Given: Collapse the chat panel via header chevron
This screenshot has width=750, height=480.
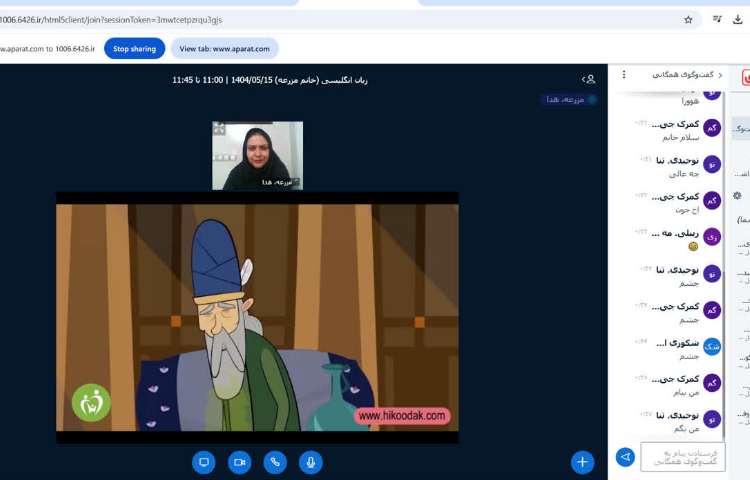Looking at the screenshot, I should [720, 75].
